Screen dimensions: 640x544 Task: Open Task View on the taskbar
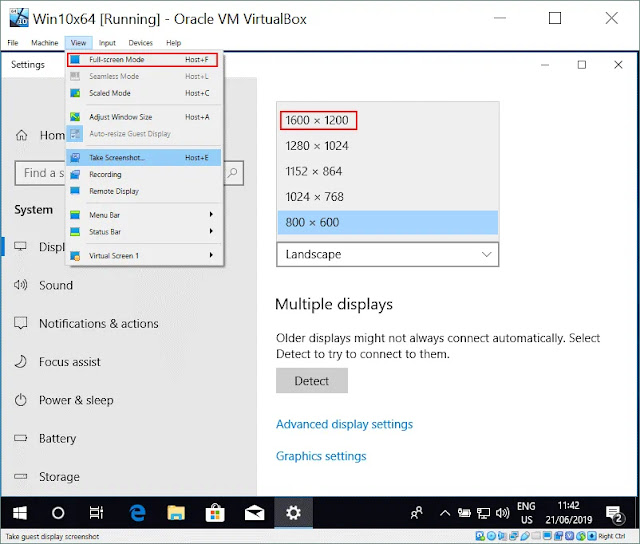[96, 513]
